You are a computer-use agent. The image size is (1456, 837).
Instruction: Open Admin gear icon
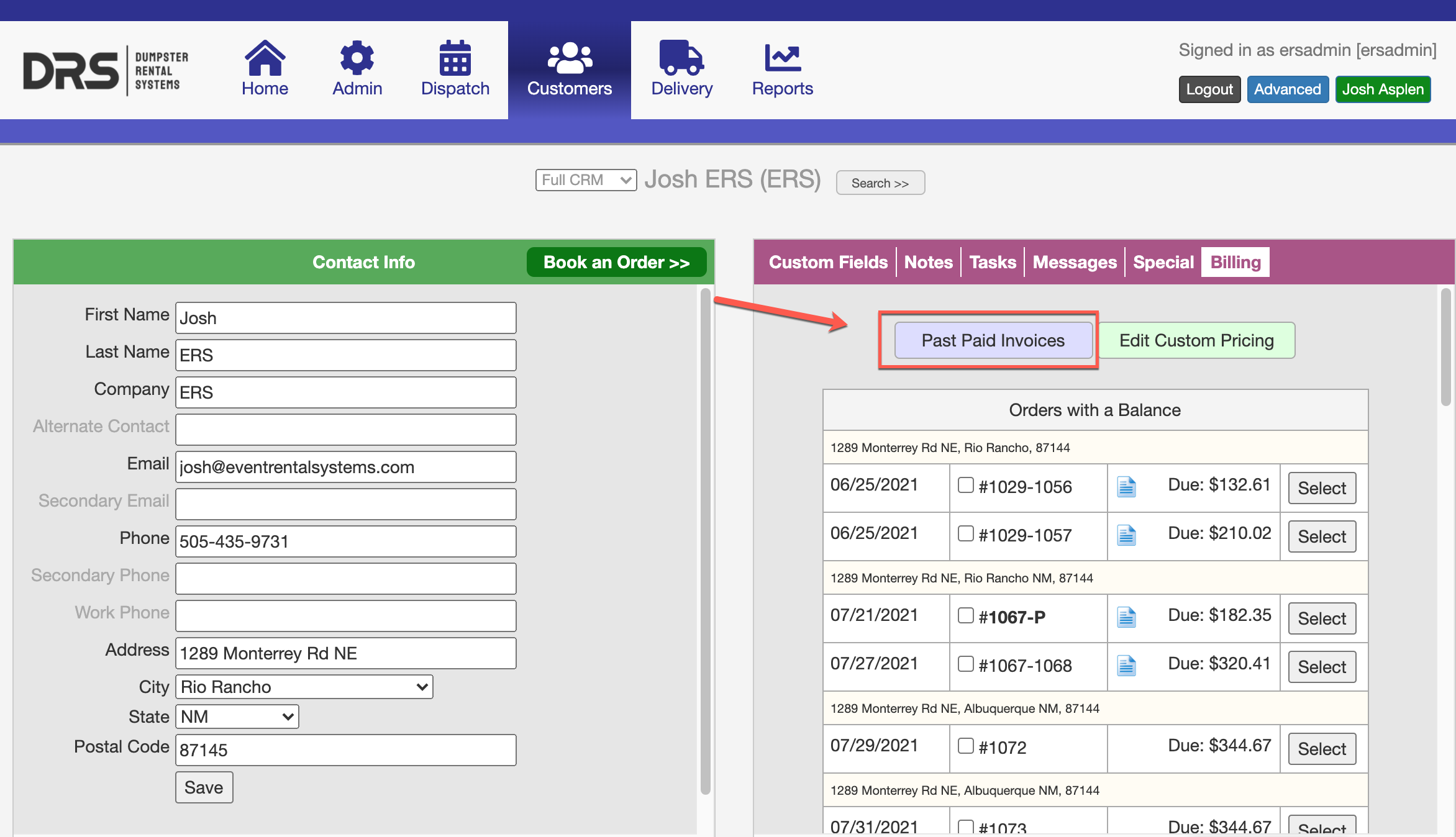coord(357,58)
